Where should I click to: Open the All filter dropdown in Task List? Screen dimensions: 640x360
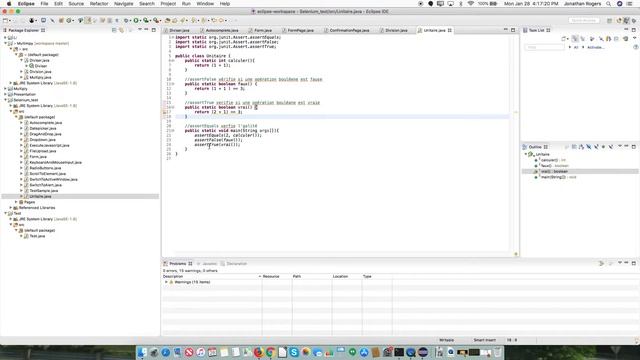coord(570,47)
